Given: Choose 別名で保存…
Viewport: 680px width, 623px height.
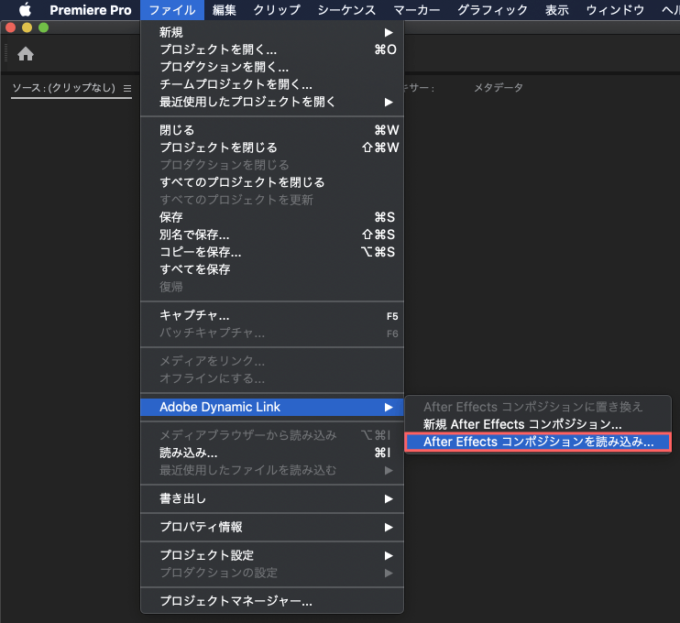Looking at the screenshot, I should click(x=272, y=235).
